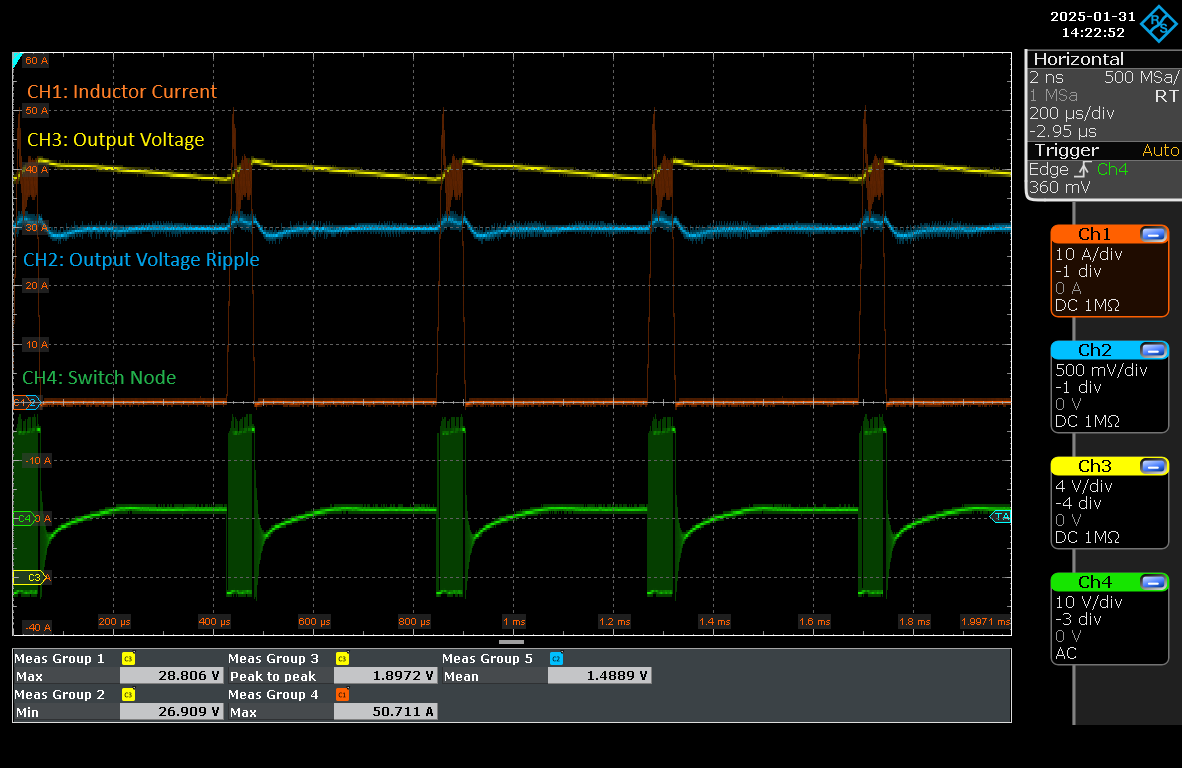Collapse the Ch4 channel box
This screenshot has width=1182, height=768.
pyautogui.click(x=1153, y=582)
